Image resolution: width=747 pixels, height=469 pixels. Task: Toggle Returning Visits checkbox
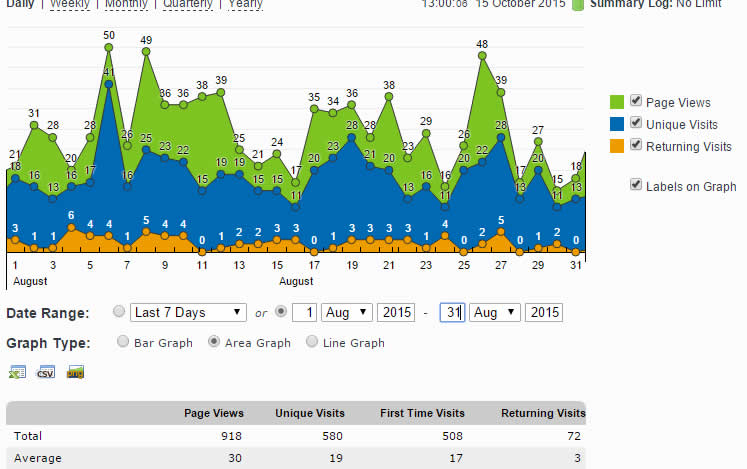(x=636, y=144)
